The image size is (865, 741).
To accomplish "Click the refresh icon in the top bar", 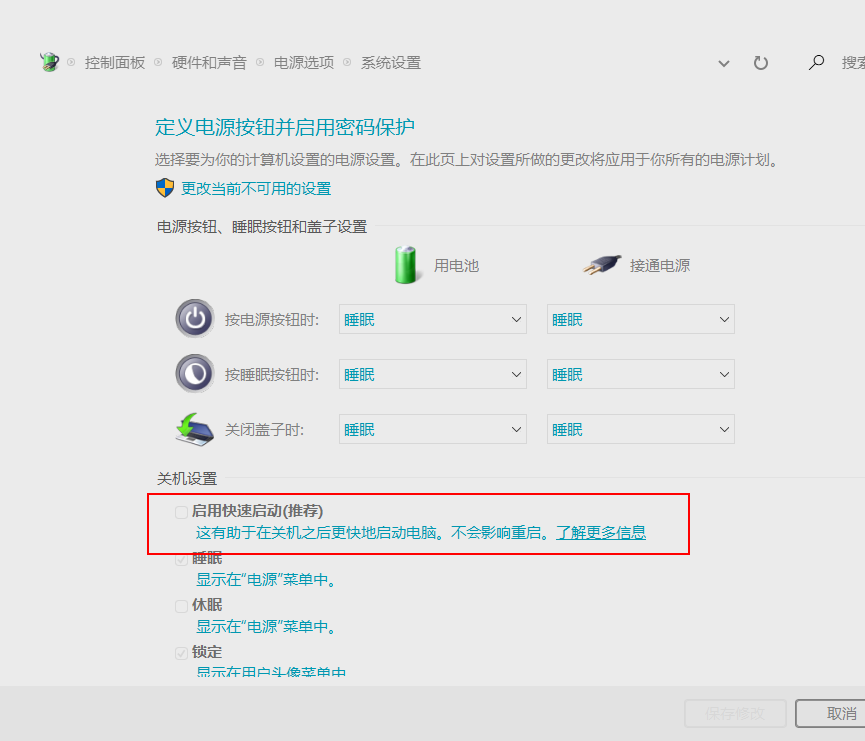I will point(761,62).
